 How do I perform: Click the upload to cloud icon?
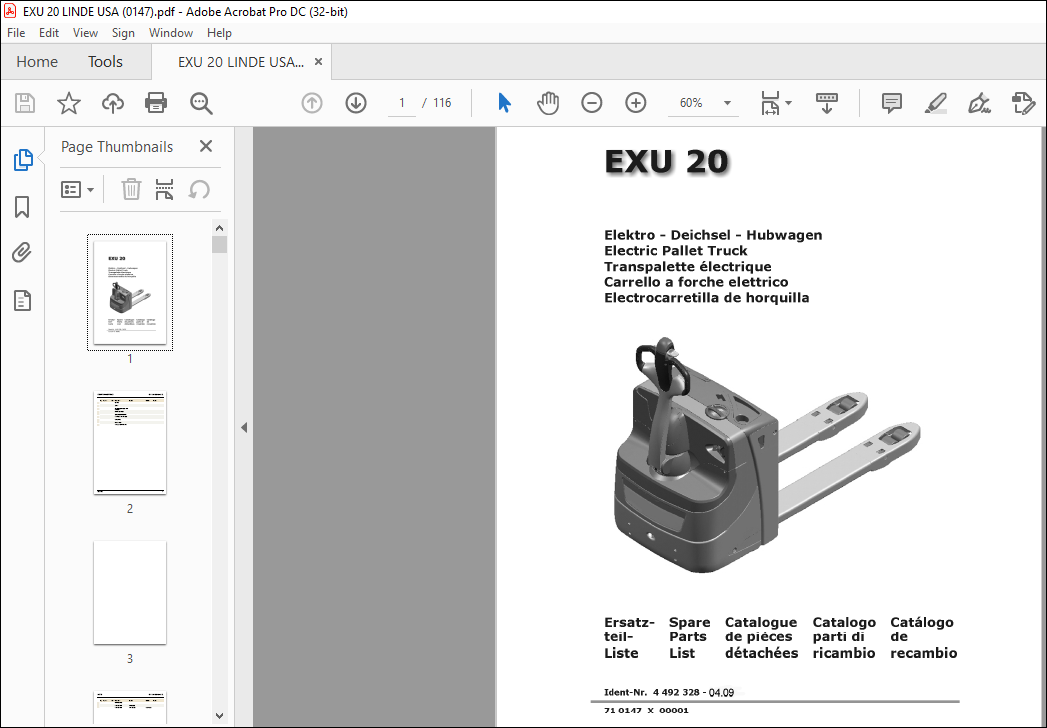(x=113, y=103)
